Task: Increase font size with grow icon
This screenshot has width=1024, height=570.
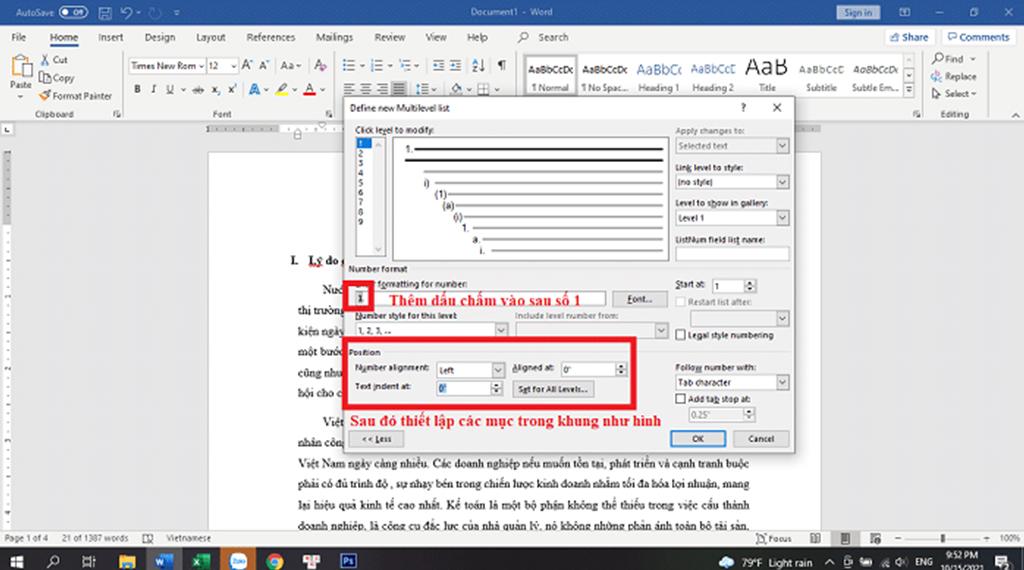Action: pos(247,65)
